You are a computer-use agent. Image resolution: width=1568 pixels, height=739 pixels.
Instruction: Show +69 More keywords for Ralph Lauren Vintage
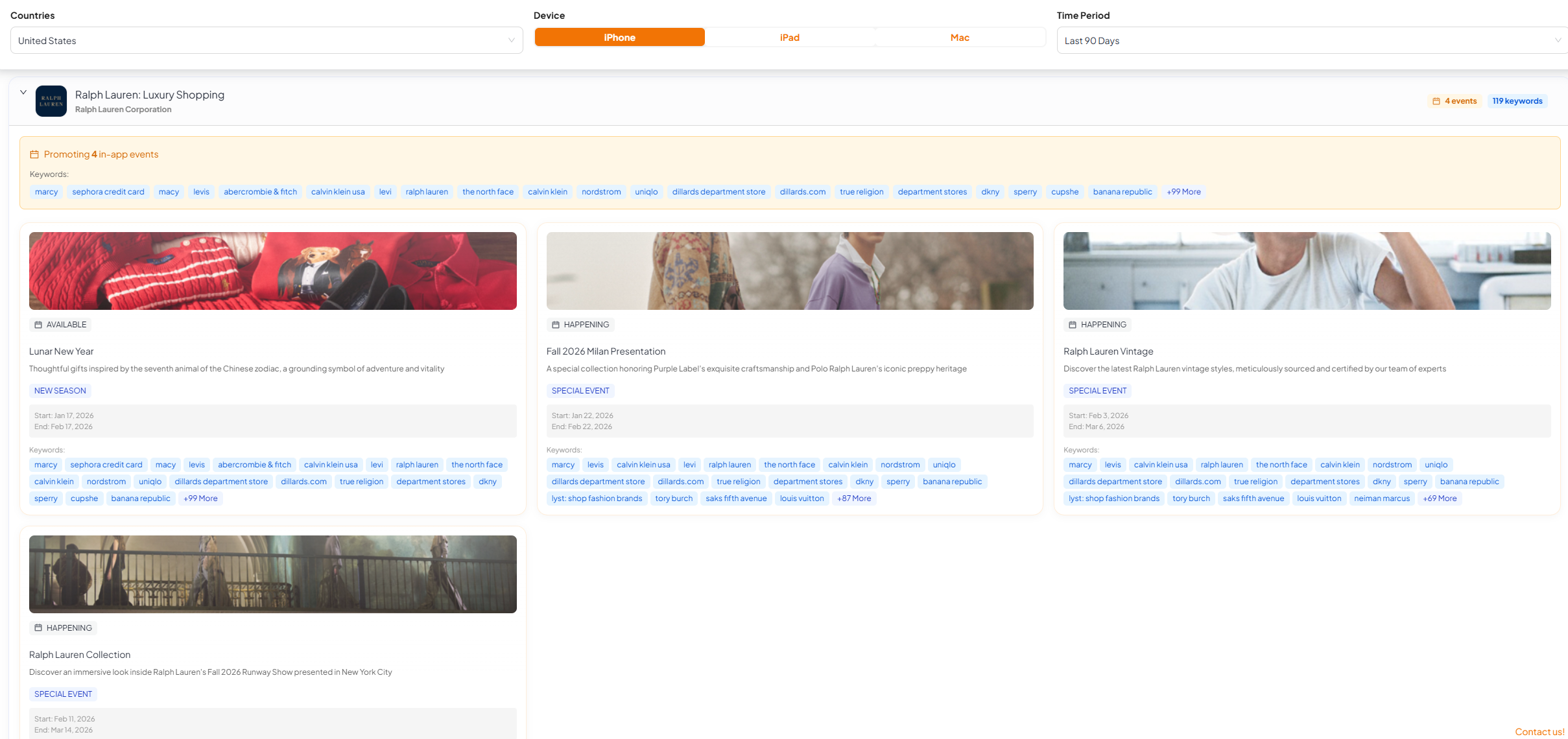coord(1440,499)
